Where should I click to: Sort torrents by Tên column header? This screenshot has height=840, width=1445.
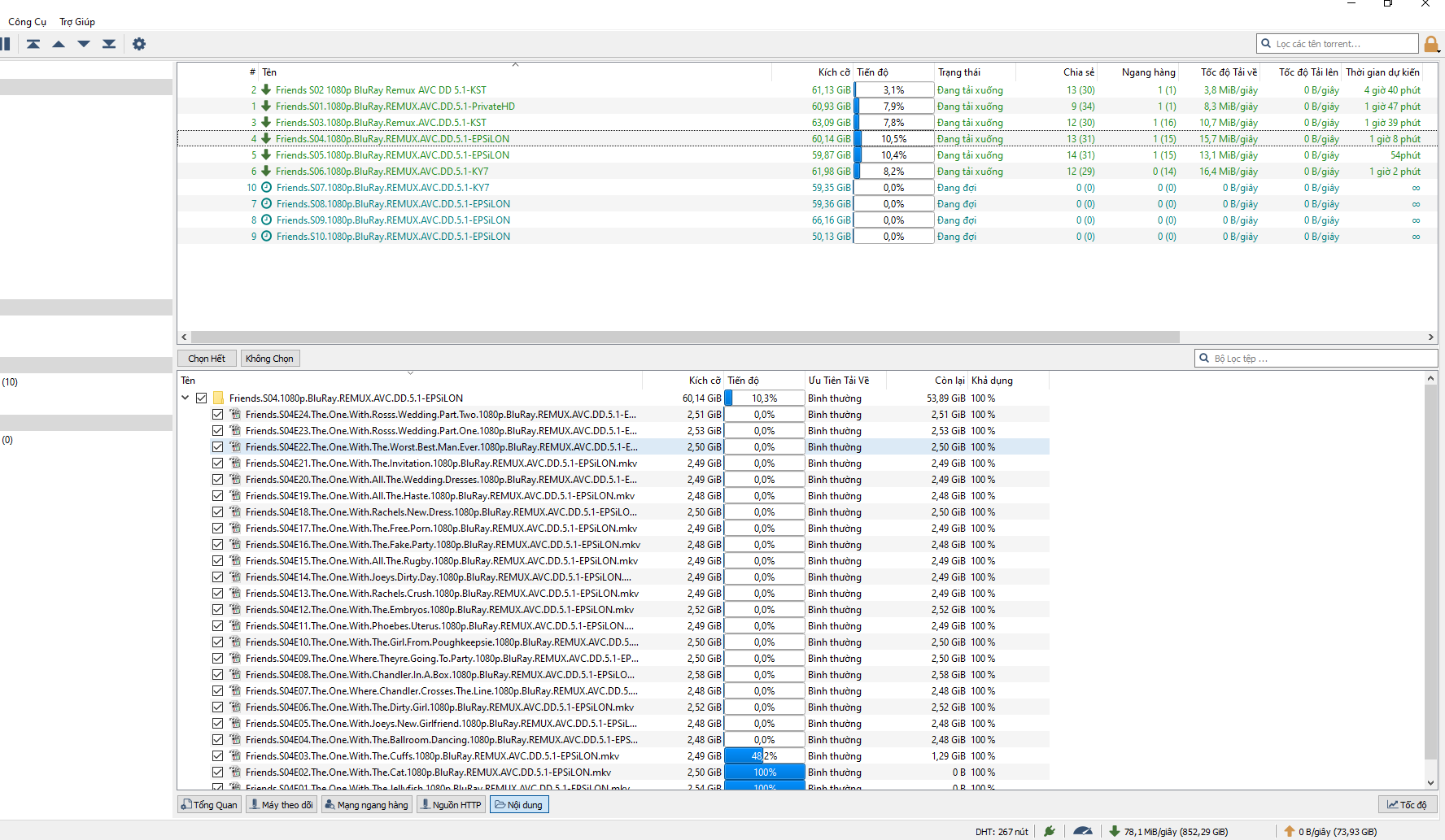pos(516,72)
